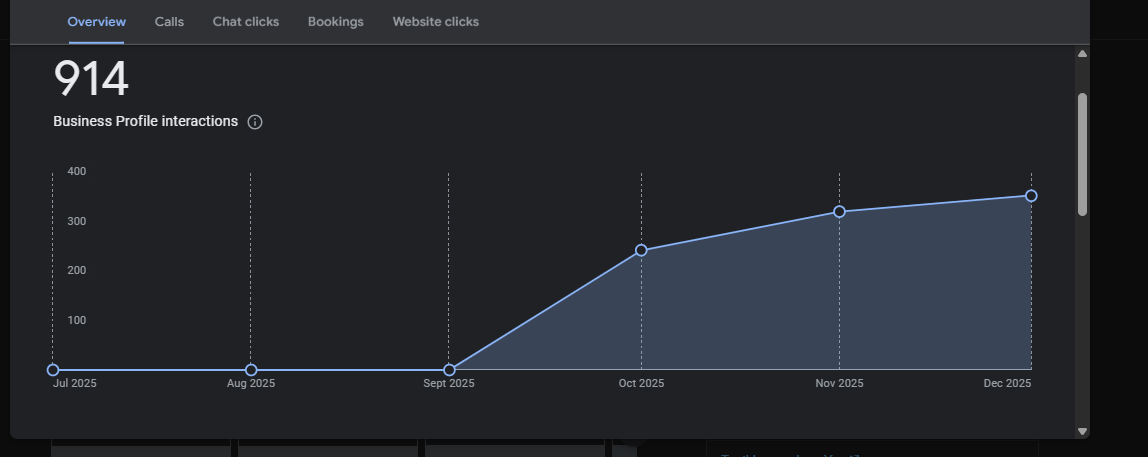Click info icon beside Business Profile interactions
Screen dimensions: 1148x457
pos(255,122)
